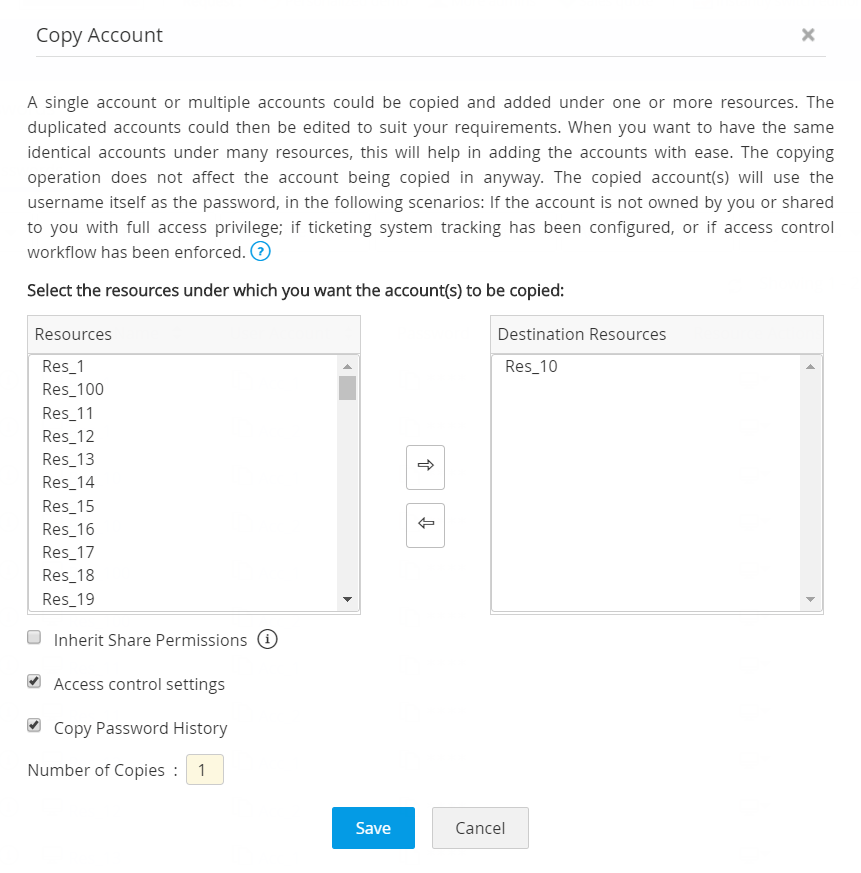Screen dimensions: 861x873
Task: Select Res_10 in Destination Resources
Action: point(531,366)
